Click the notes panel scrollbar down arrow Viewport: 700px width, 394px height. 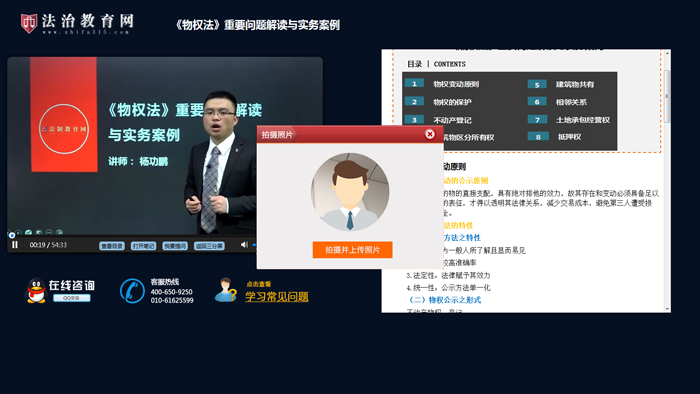pyautogui.click(x=667, y=308)
